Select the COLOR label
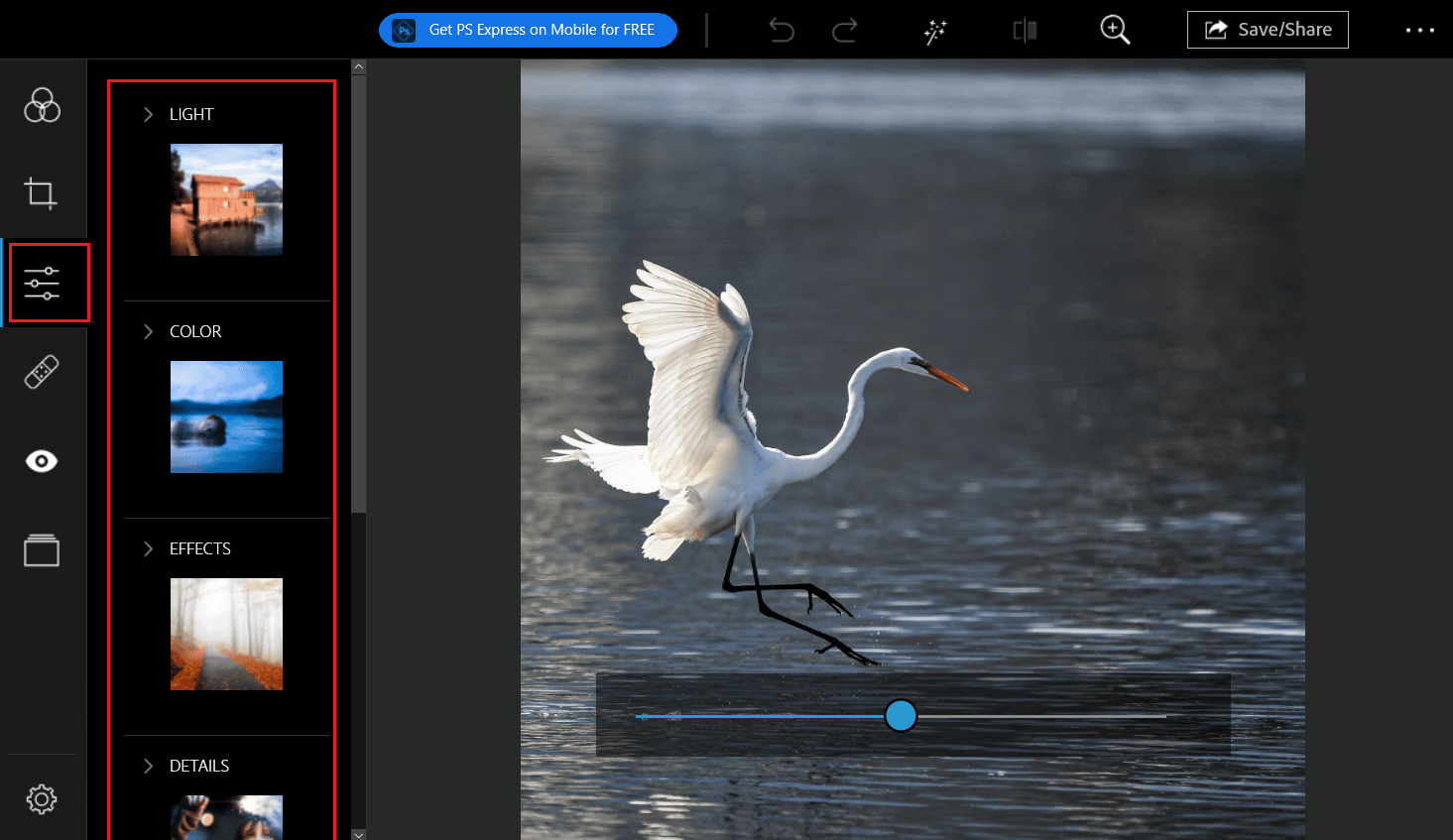Image resolution: width=1453 pixels, height=840 pixels. pos(195,331)
